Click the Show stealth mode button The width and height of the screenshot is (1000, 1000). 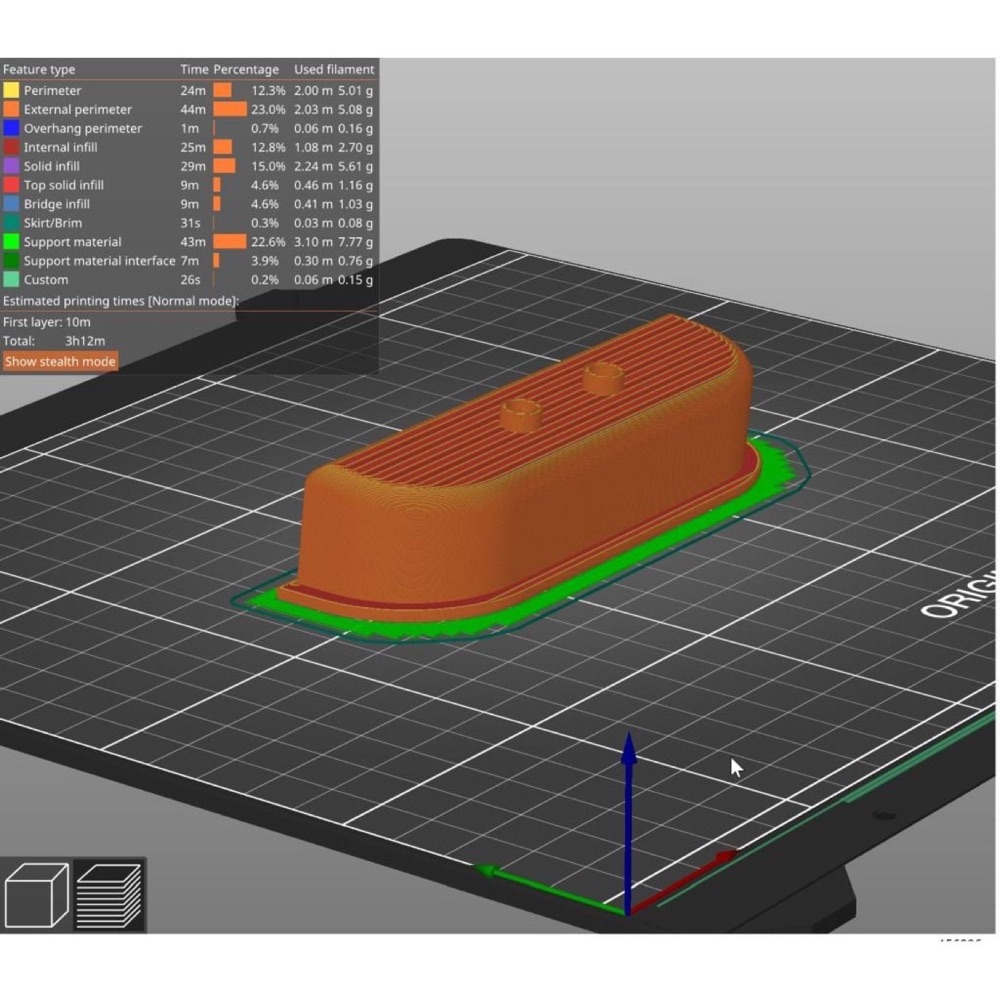[x=60, y=362]
